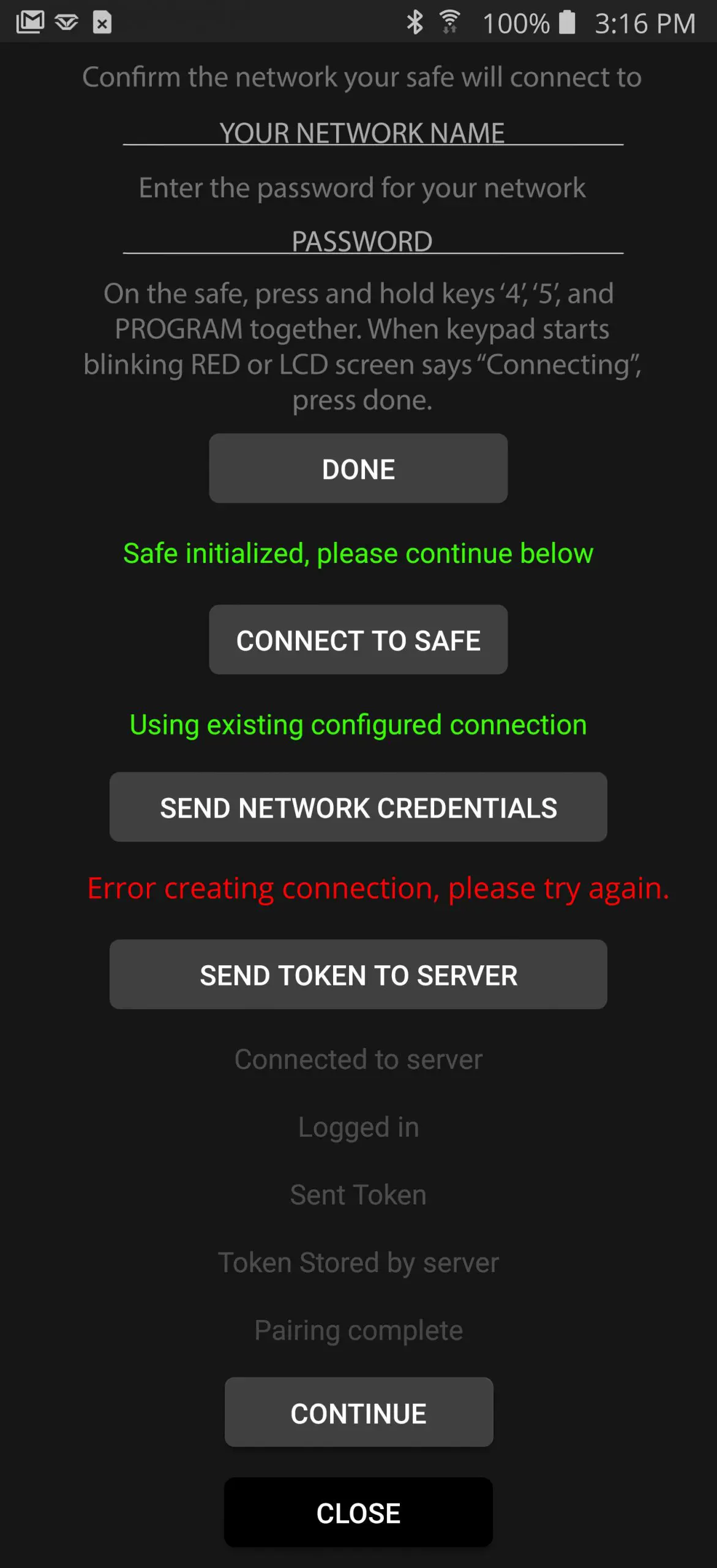Screen dimensions: 717x1568
Task: Tap the Wi-Fi status icon
Action: [450, 22]
